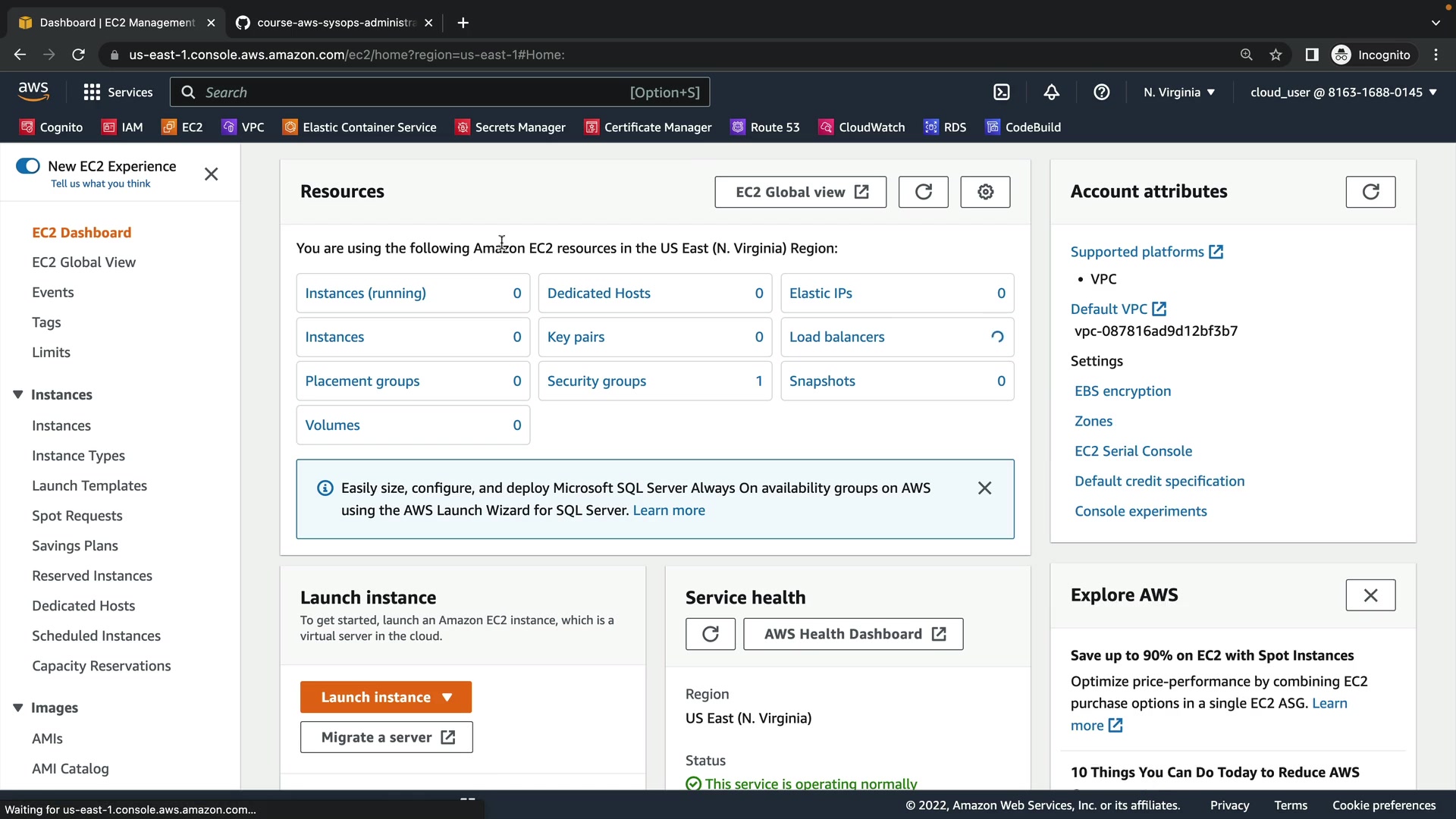The width and height of the screenshot is (1456, 819).
Task: Refresh the Account attributes panel
Action: pos(1370,192)
